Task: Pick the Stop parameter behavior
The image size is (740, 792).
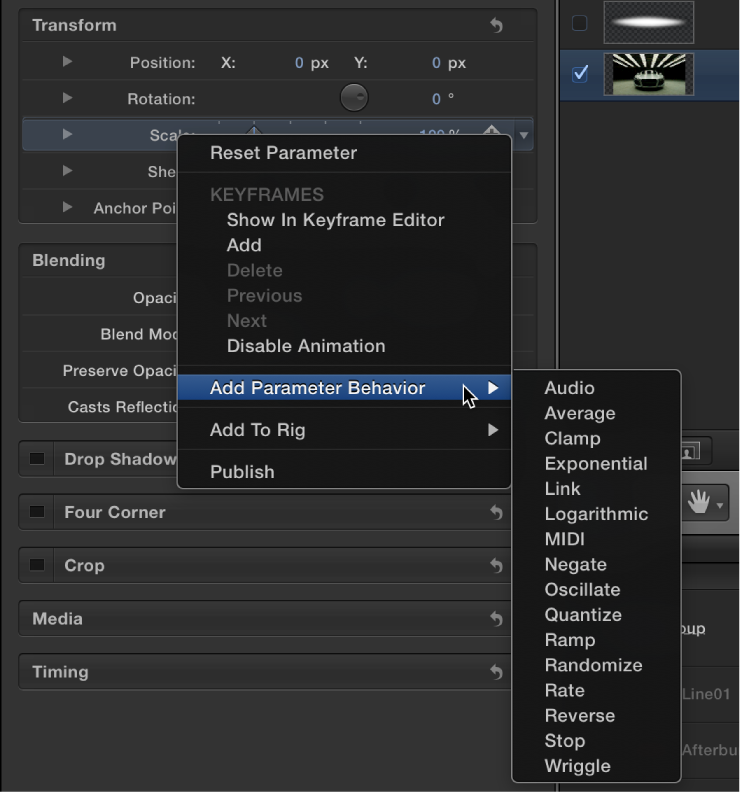Action: [596, 741]
